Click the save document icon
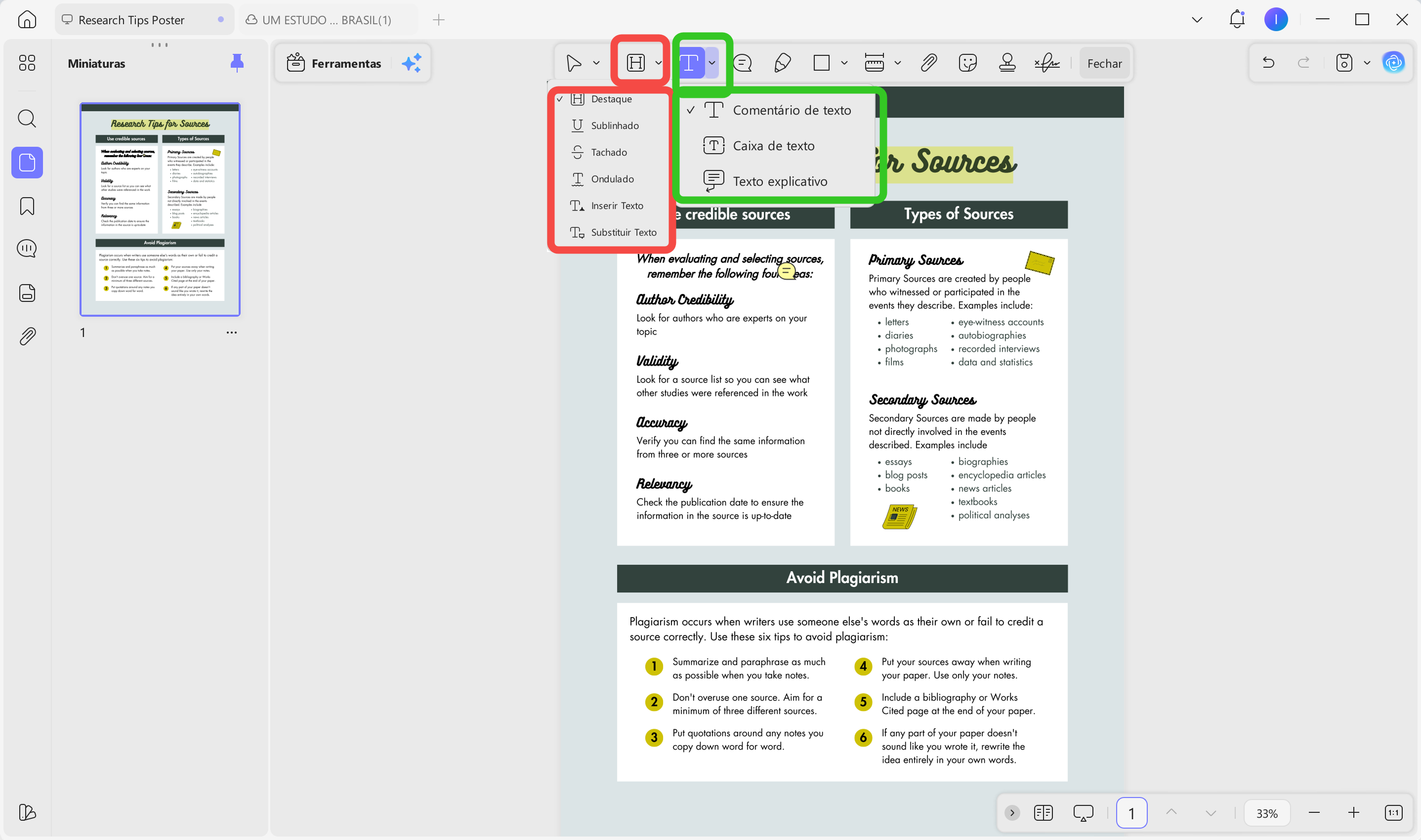1421x840 pixels. (1344, 63)
